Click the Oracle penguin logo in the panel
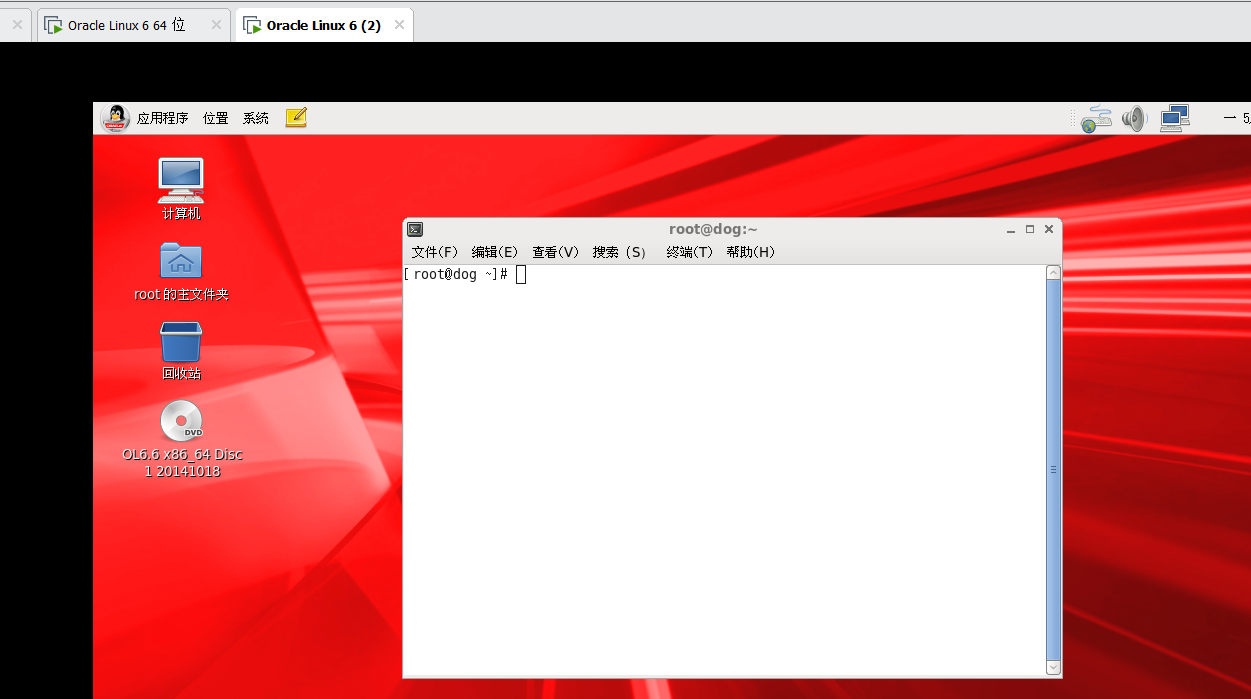Screen dimensions: 1251x699 [115, 118]
